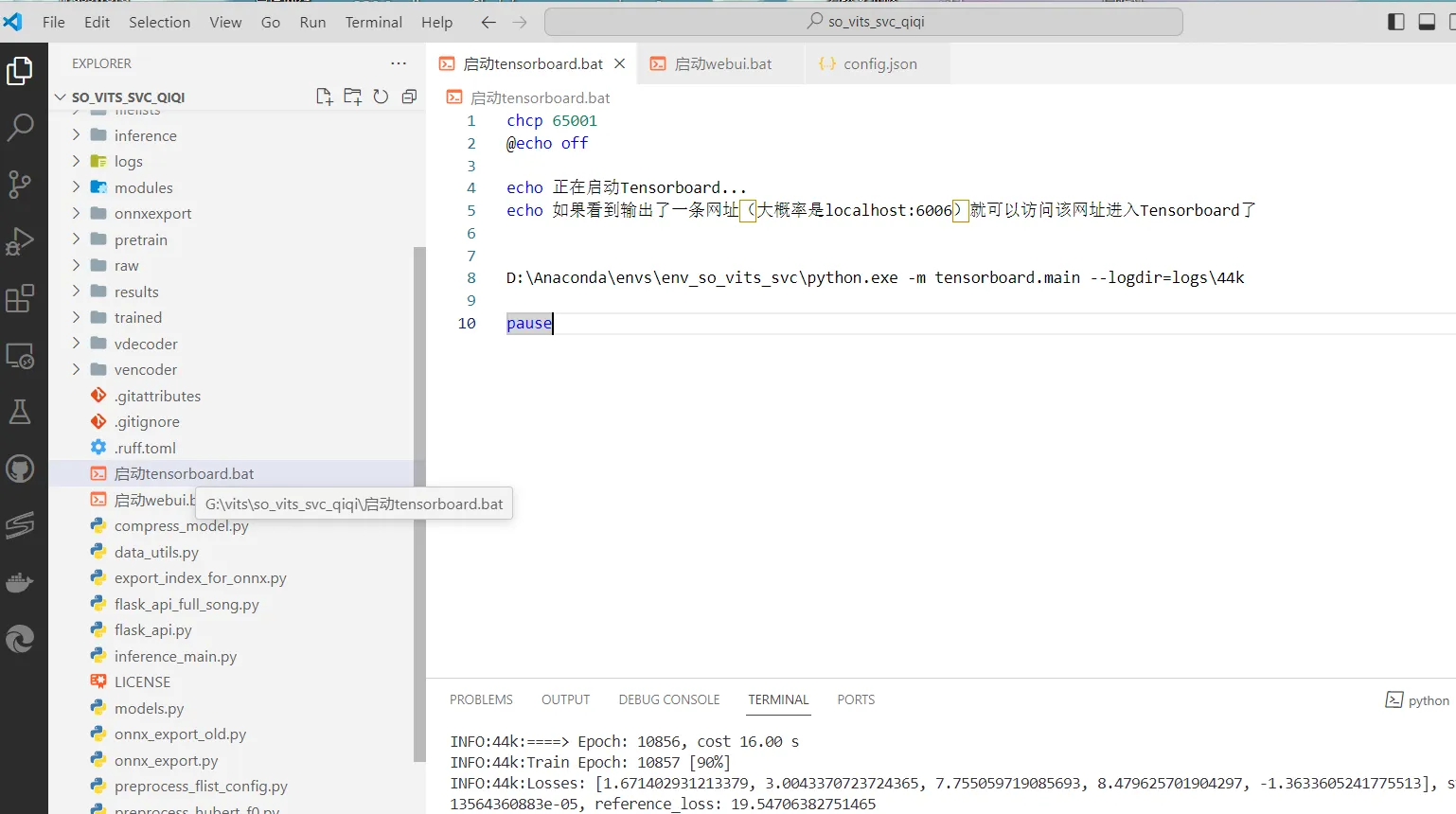Image resolution: width=1456 pixels, height=814 pixels.
Task: Click New File icon in explorer header
Action: point(325,97)
